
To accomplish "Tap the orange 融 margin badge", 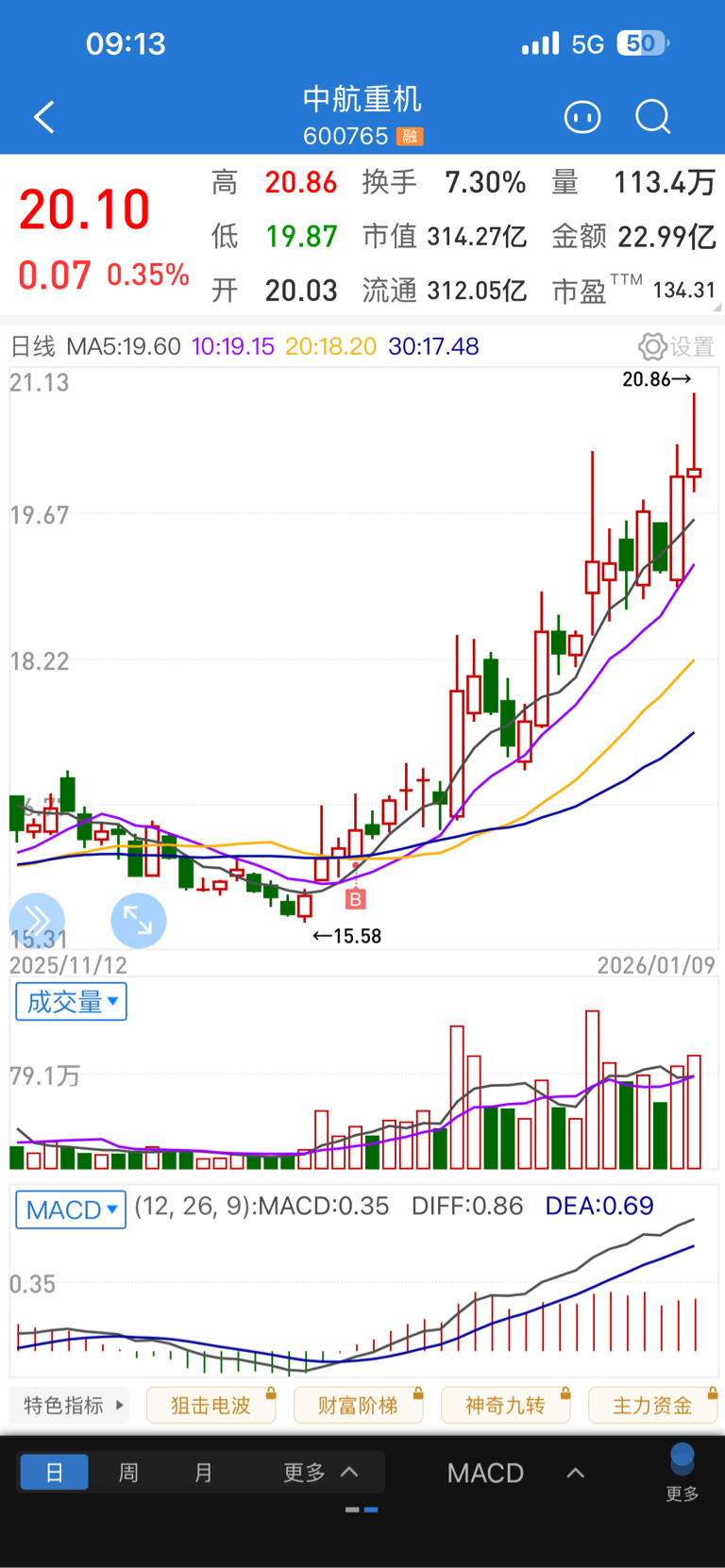I will point(410,137).
